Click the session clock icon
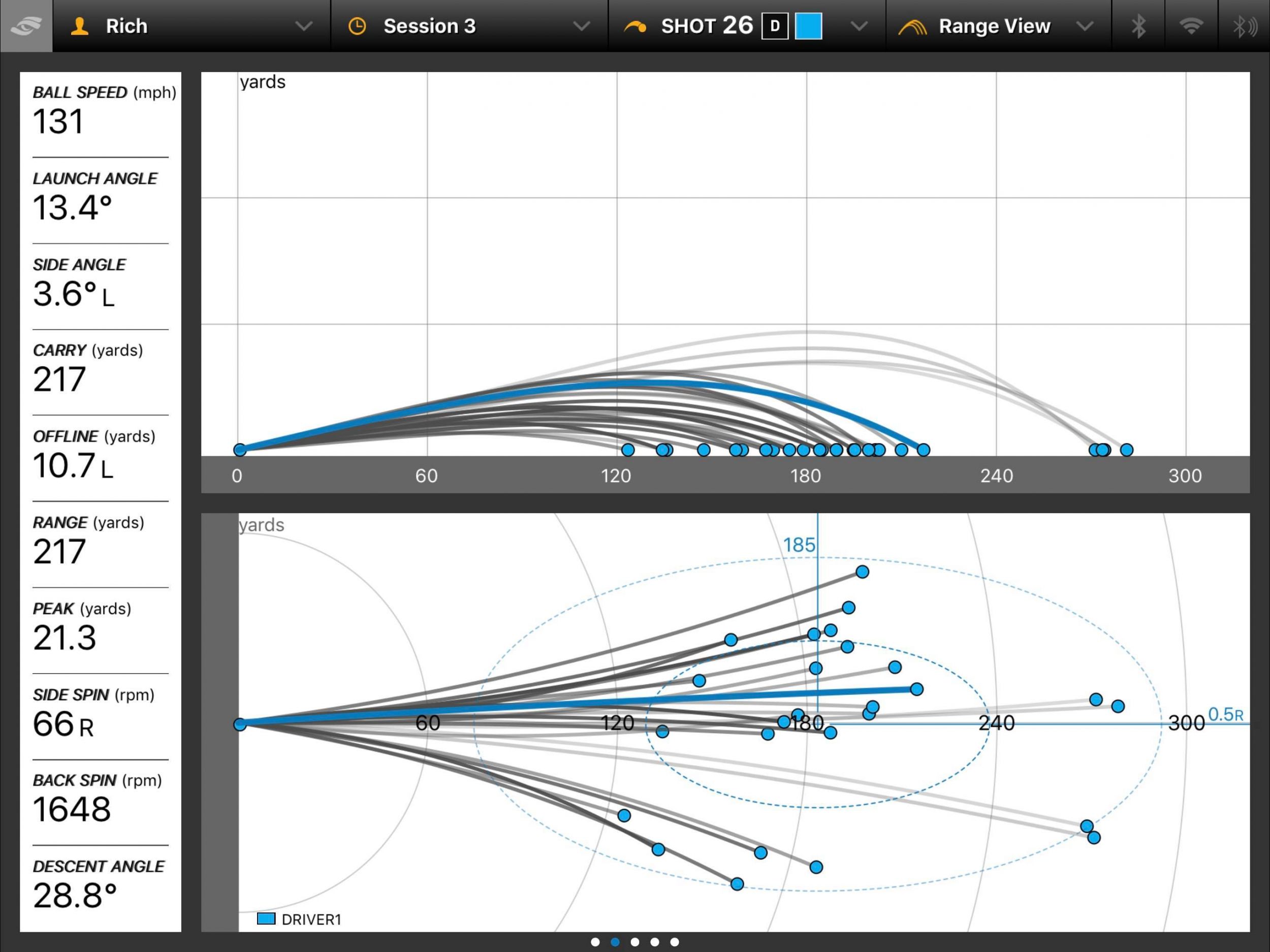The height and width of the screenshot is (952, 1270). (357, 26)
